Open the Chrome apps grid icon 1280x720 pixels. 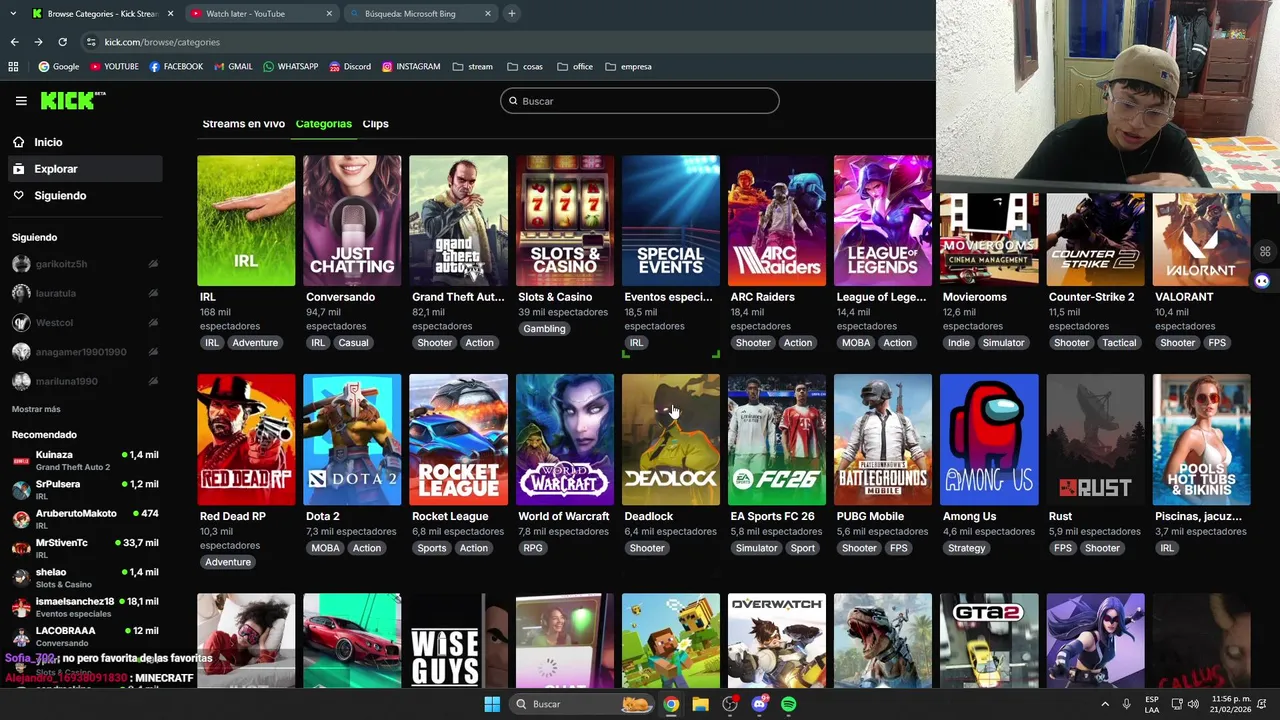13,67
